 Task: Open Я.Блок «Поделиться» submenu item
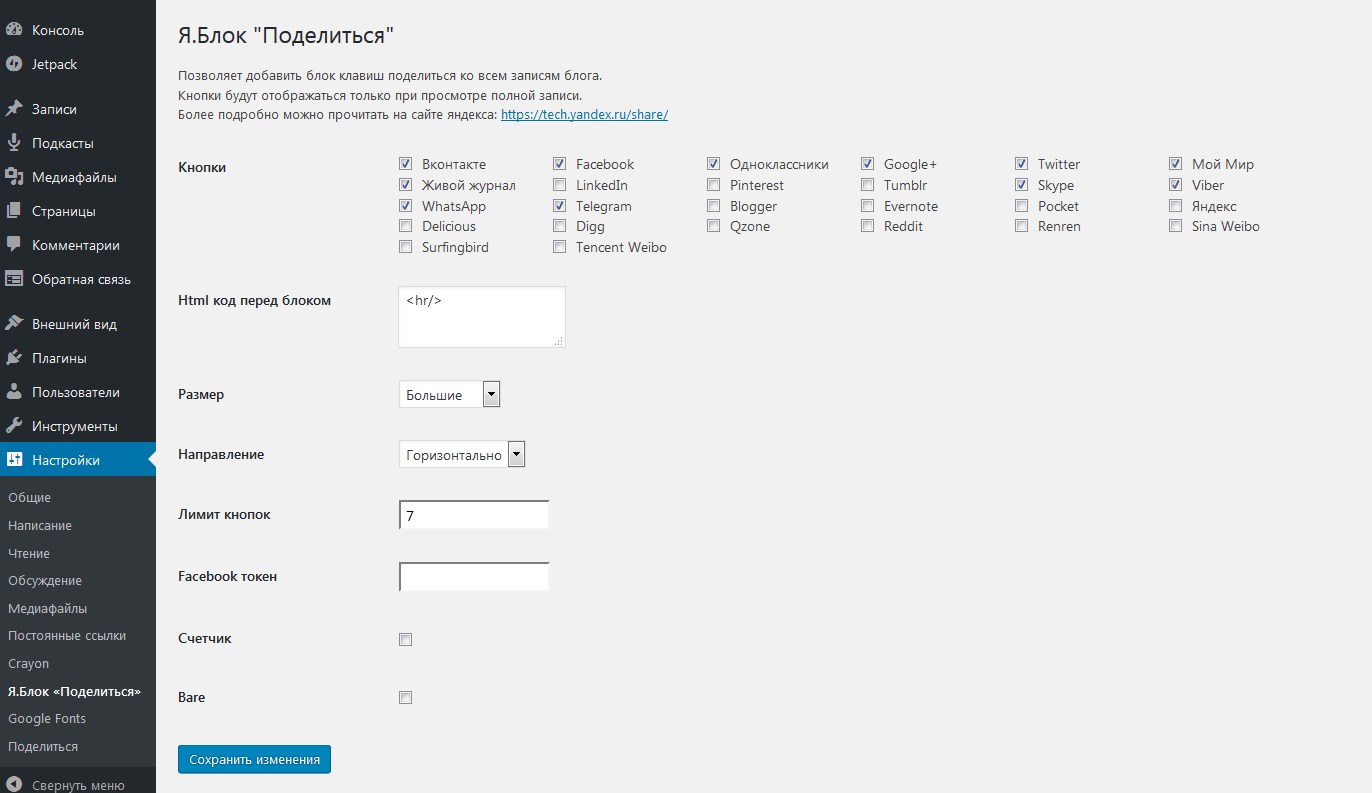(74, 691)
